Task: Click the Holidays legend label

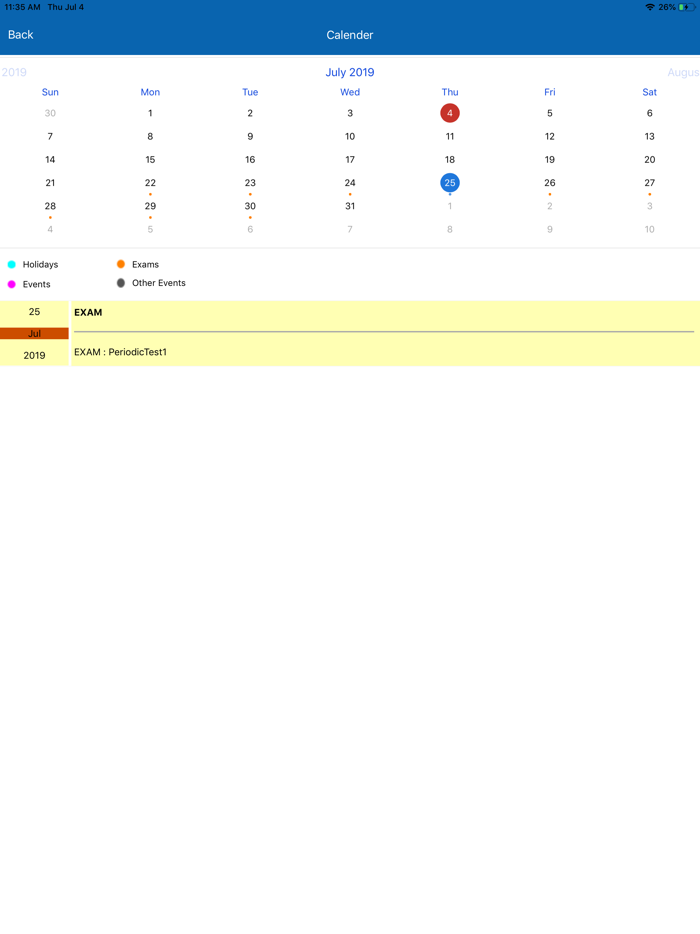Action: tap(41, 264)
